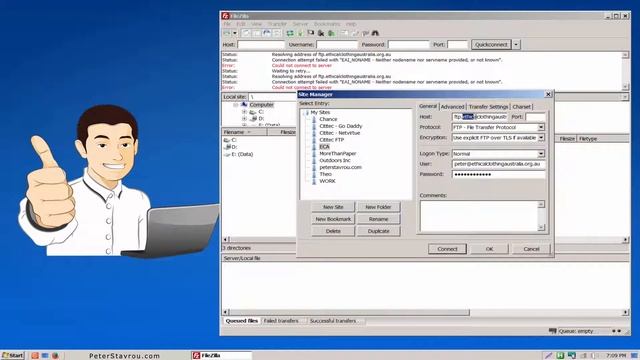Open the Failed transfers tab

click(x=281, y=321)
